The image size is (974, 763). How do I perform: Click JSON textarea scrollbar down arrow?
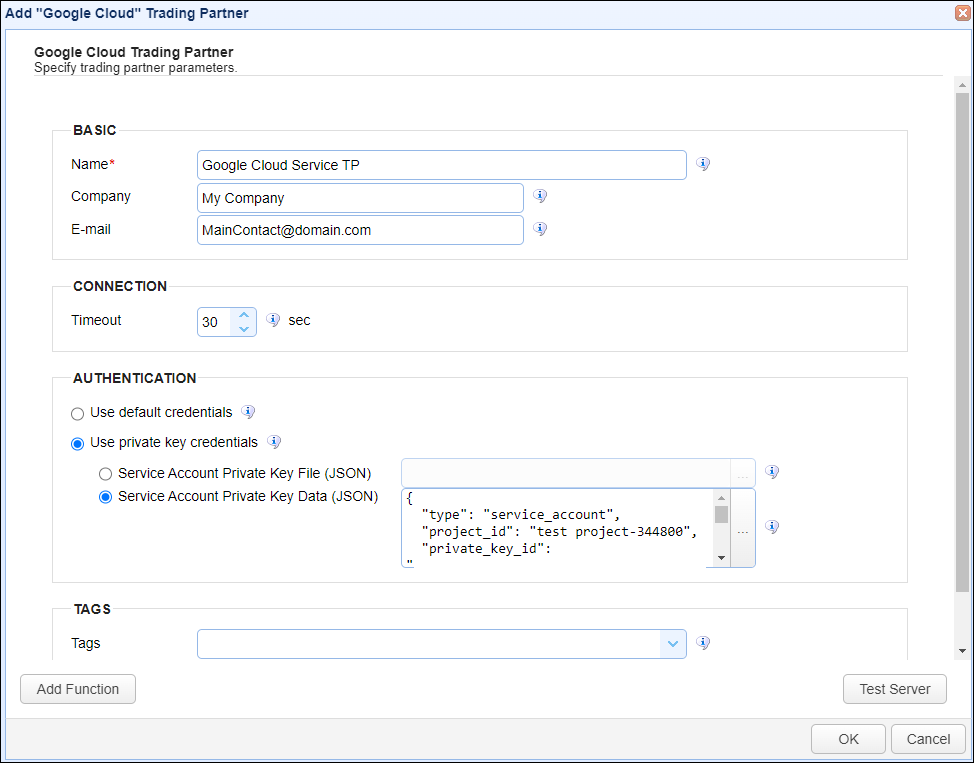[721, 558]
